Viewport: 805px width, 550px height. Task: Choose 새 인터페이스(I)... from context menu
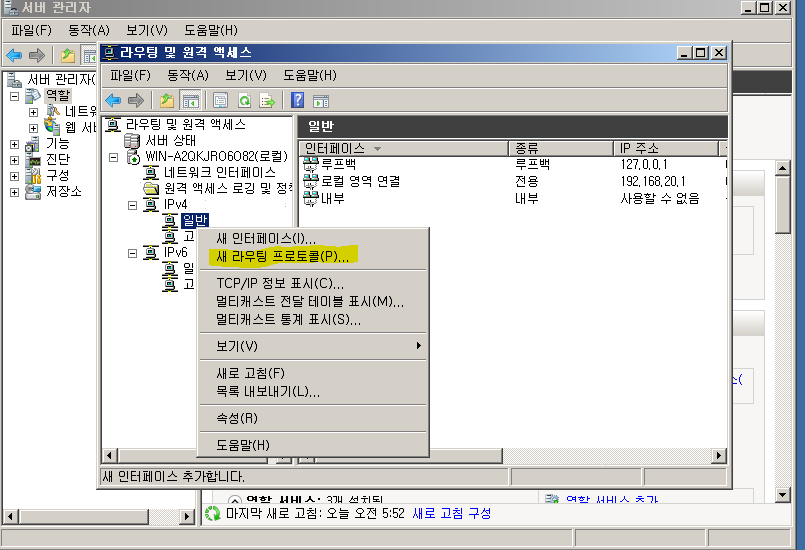(x=313, y=239)
